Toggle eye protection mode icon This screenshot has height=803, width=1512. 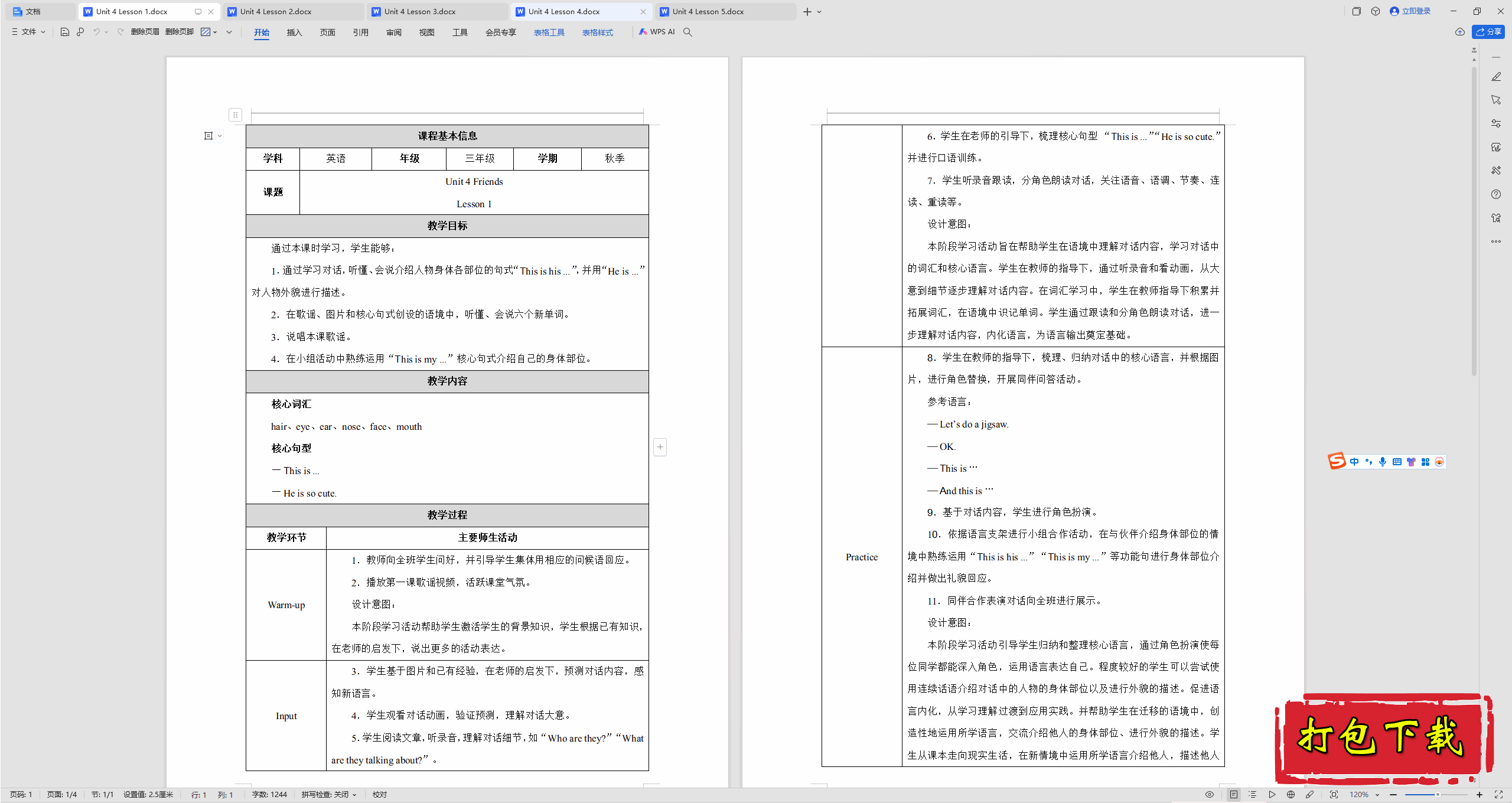pyautogui.click(x=1210, y=795)
